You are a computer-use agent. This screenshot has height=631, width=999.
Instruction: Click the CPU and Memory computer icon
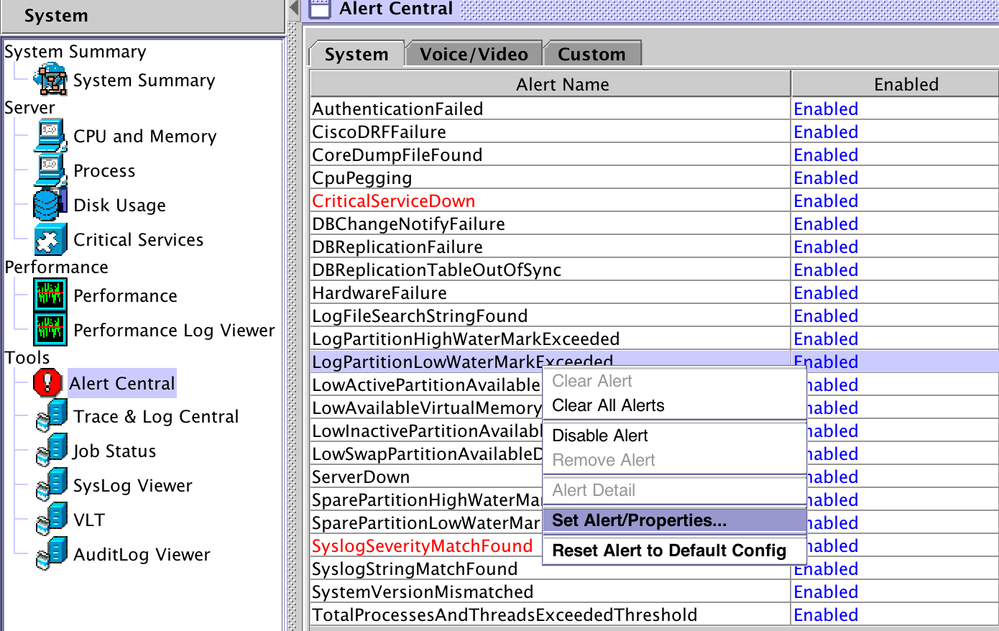coord(50,136)
